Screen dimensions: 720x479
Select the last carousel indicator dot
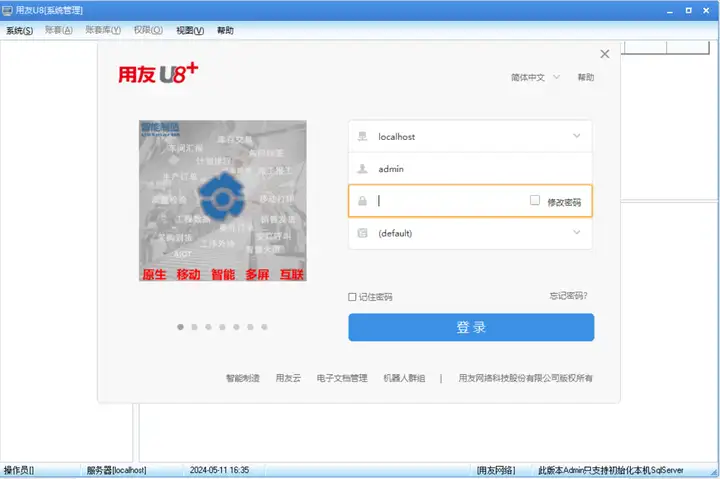pyautogui.click(x=264, y=327)
